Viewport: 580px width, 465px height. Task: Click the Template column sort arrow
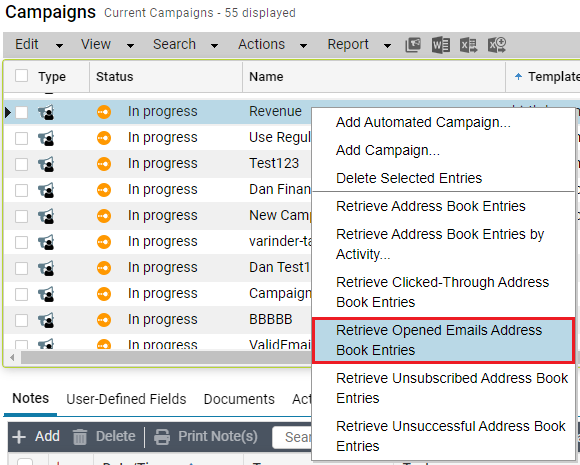pyautogui.click(x=519, y=77)
